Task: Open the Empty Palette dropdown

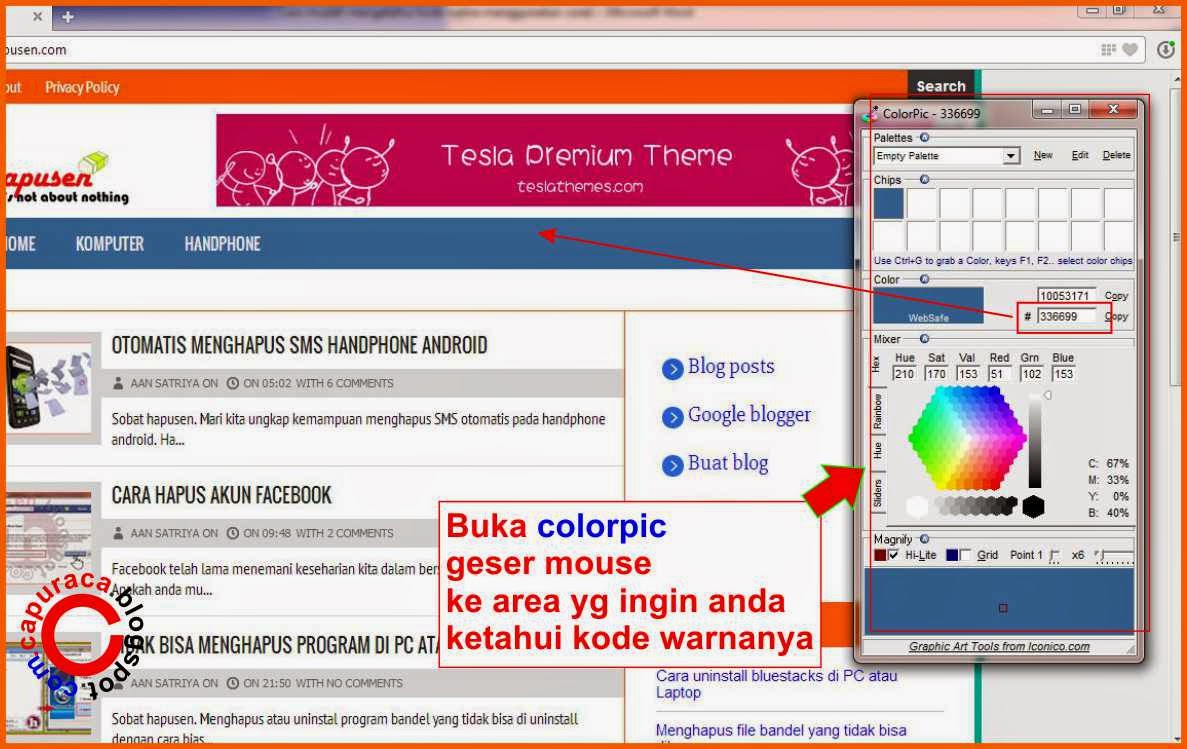Action: pos(1011,155)
